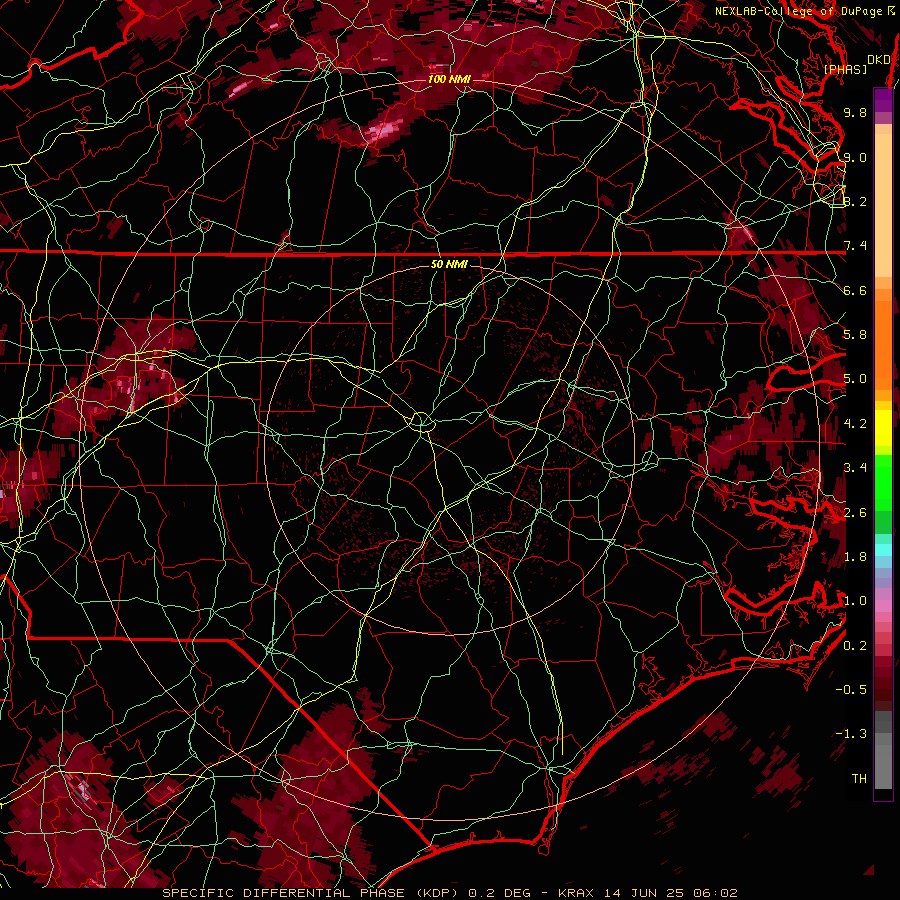Image resolution: width=900 pixels, height=900 pixels.
Task: Click the radar site circle at map center
Action: click(421, 422)
